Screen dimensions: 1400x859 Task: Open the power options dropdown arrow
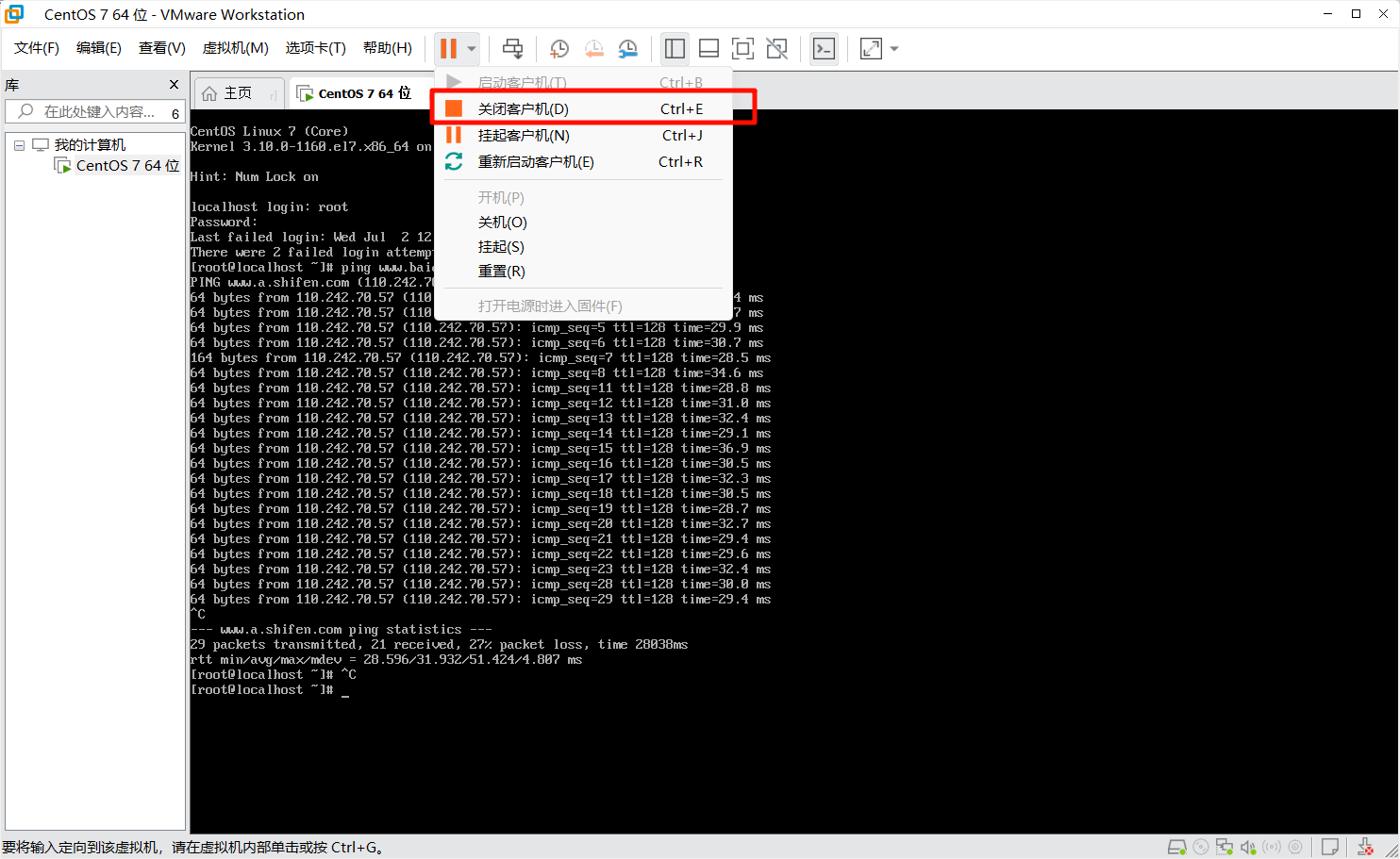pyautogui.click(x=471, y=49)
